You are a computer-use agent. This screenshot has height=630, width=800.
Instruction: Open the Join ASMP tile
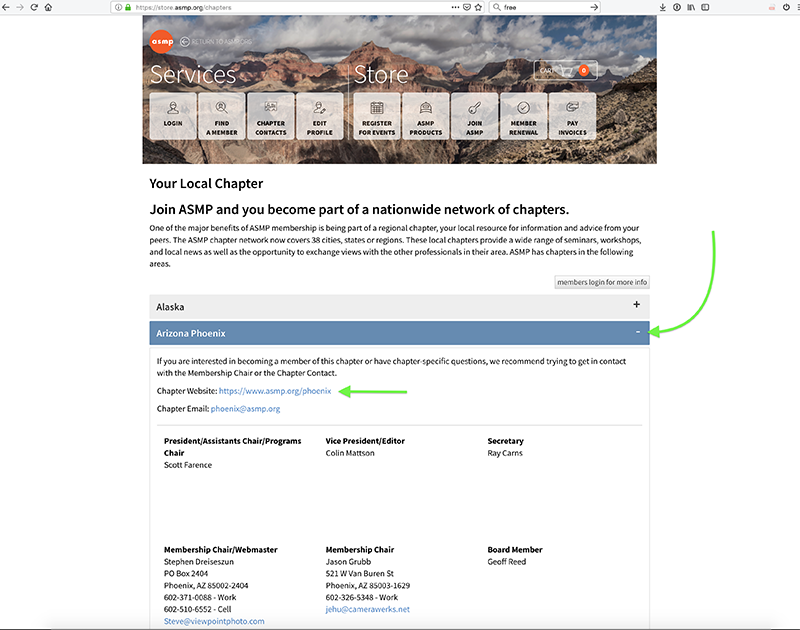coord(474,116)
